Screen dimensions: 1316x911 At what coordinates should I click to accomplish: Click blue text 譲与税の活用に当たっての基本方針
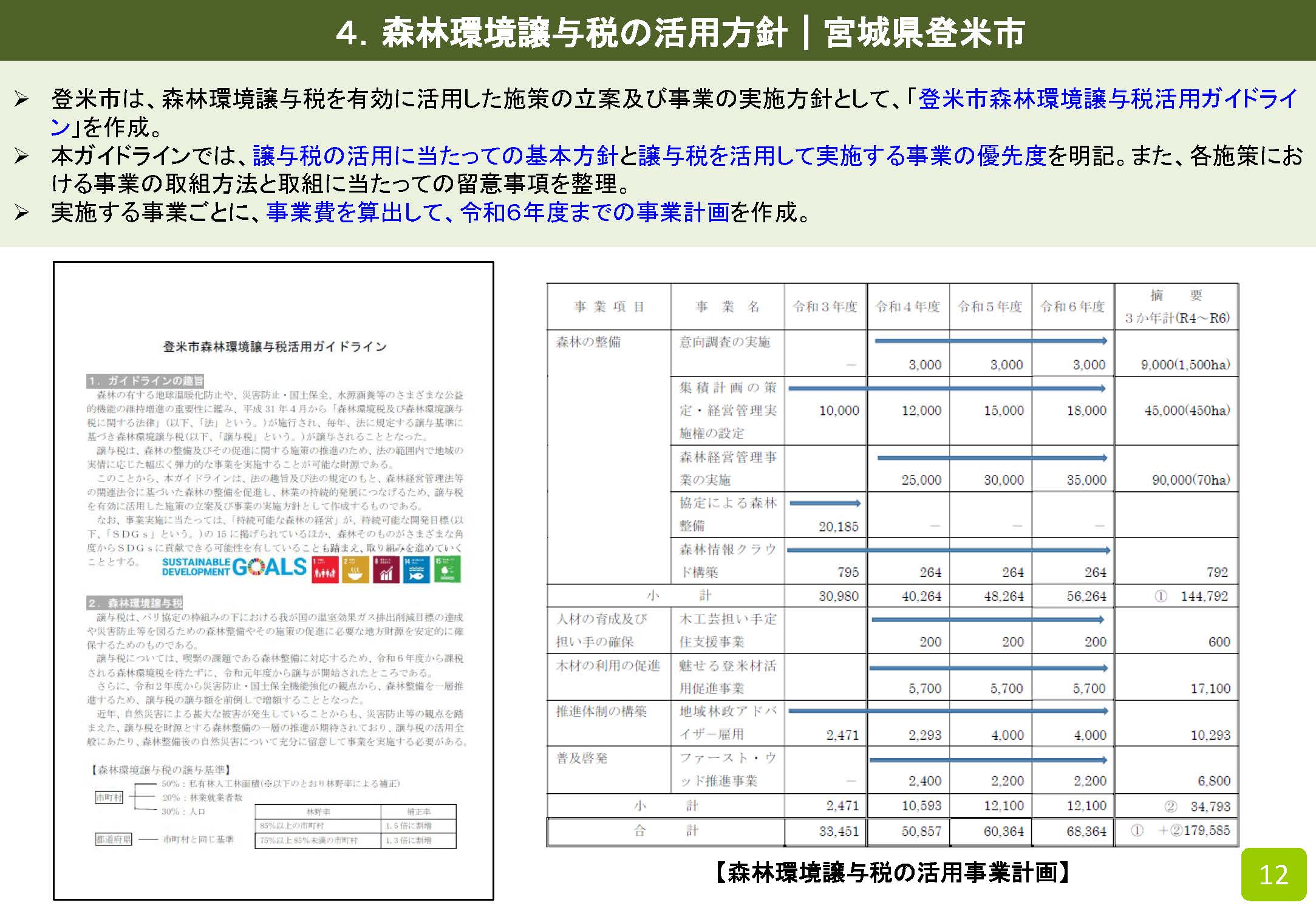[x=435, y=156]
